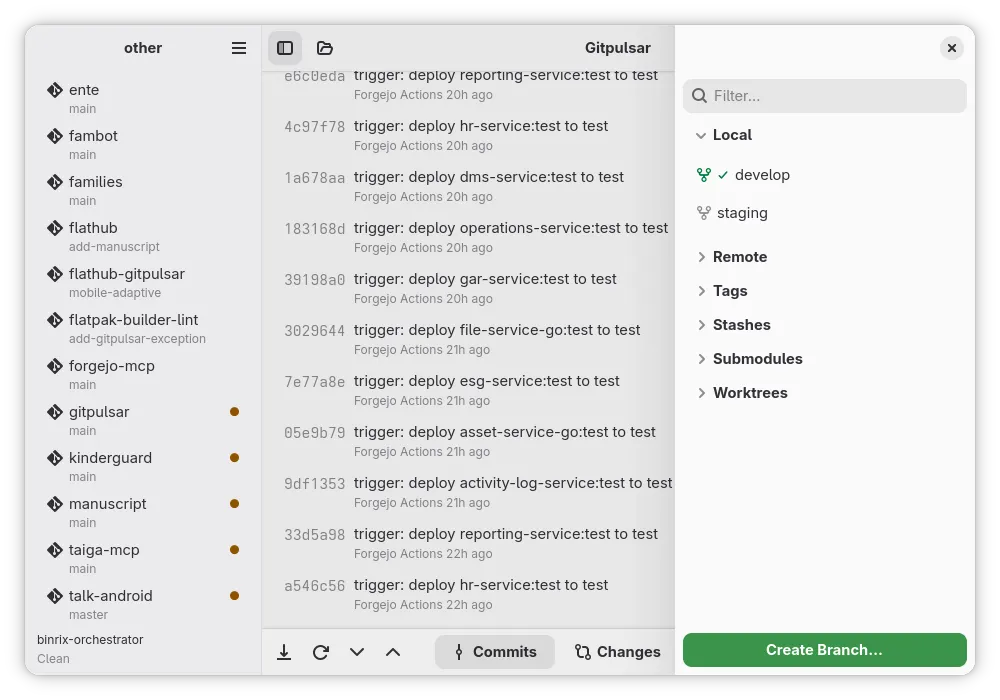
Task: Click the orange status dot for manuscript
Action: (235, 504)
